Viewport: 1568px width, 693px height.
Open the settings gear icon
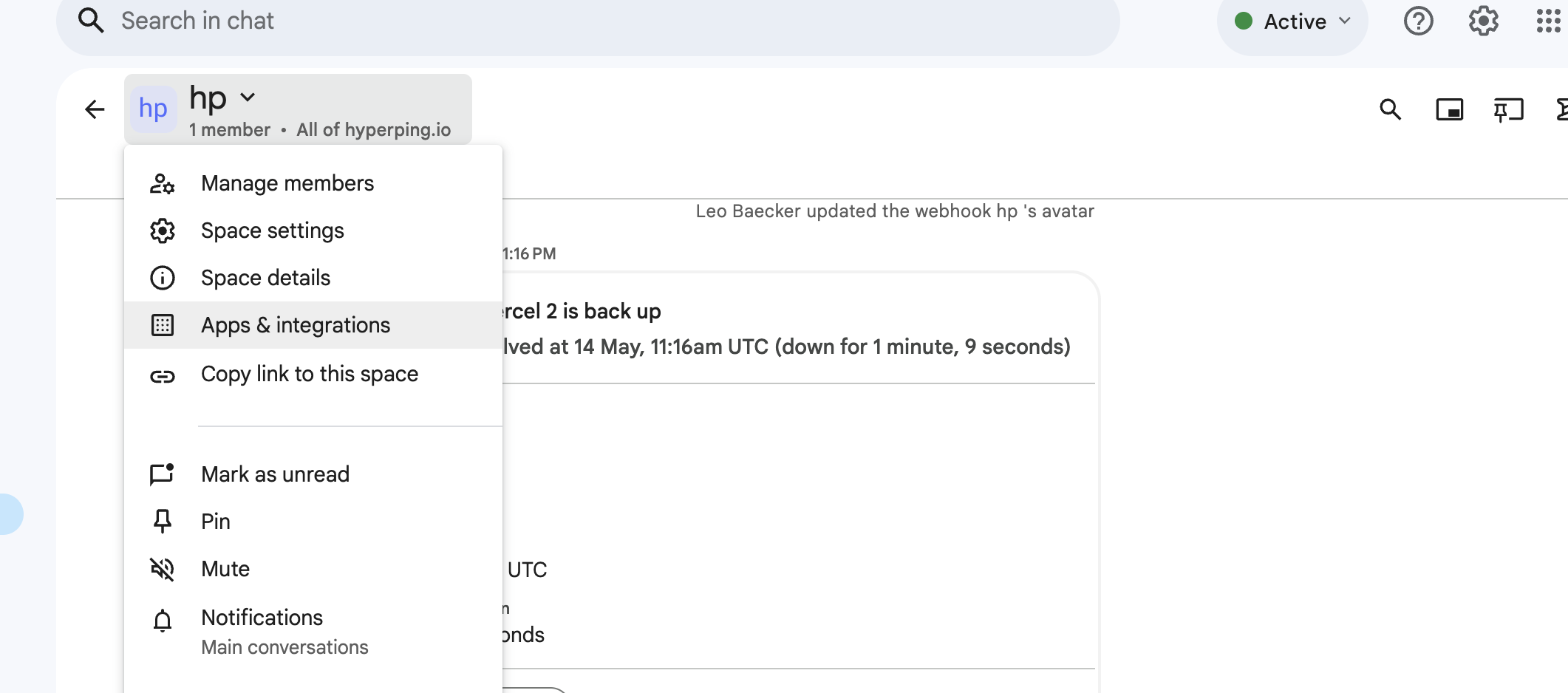tap(1483, 21)
